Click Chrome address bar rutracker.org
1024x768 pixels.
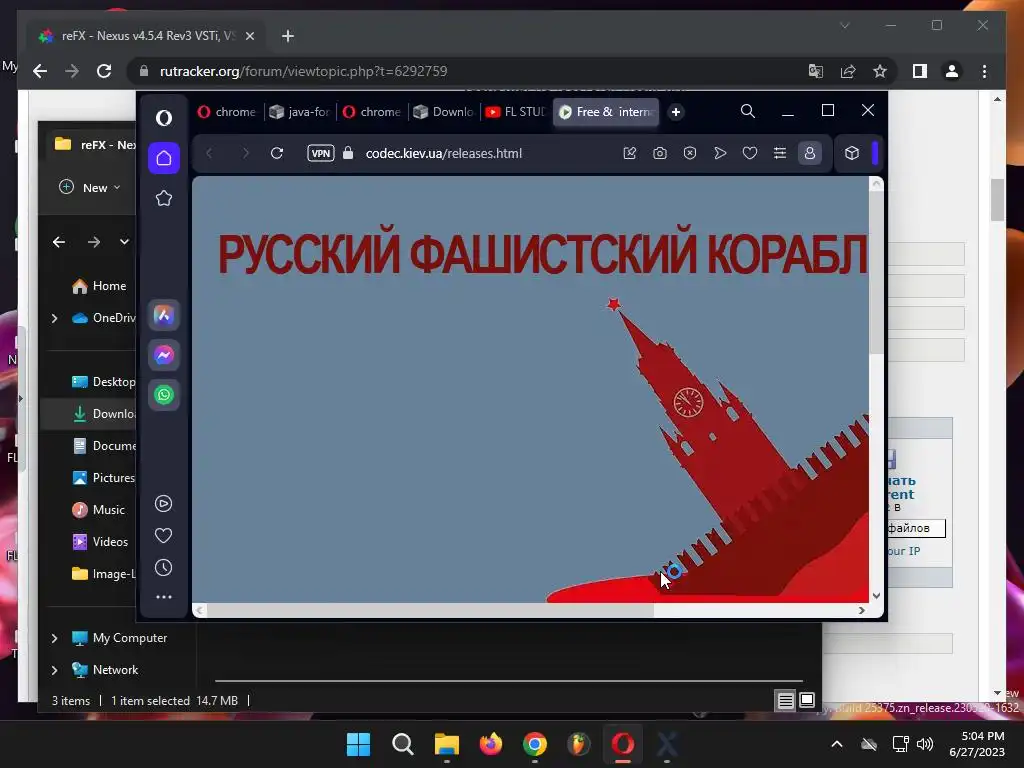click(303, 71)
